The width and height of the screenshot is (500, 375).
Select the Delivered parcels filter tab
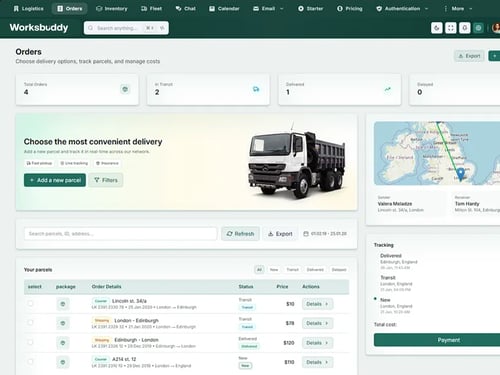click(315, 270)
